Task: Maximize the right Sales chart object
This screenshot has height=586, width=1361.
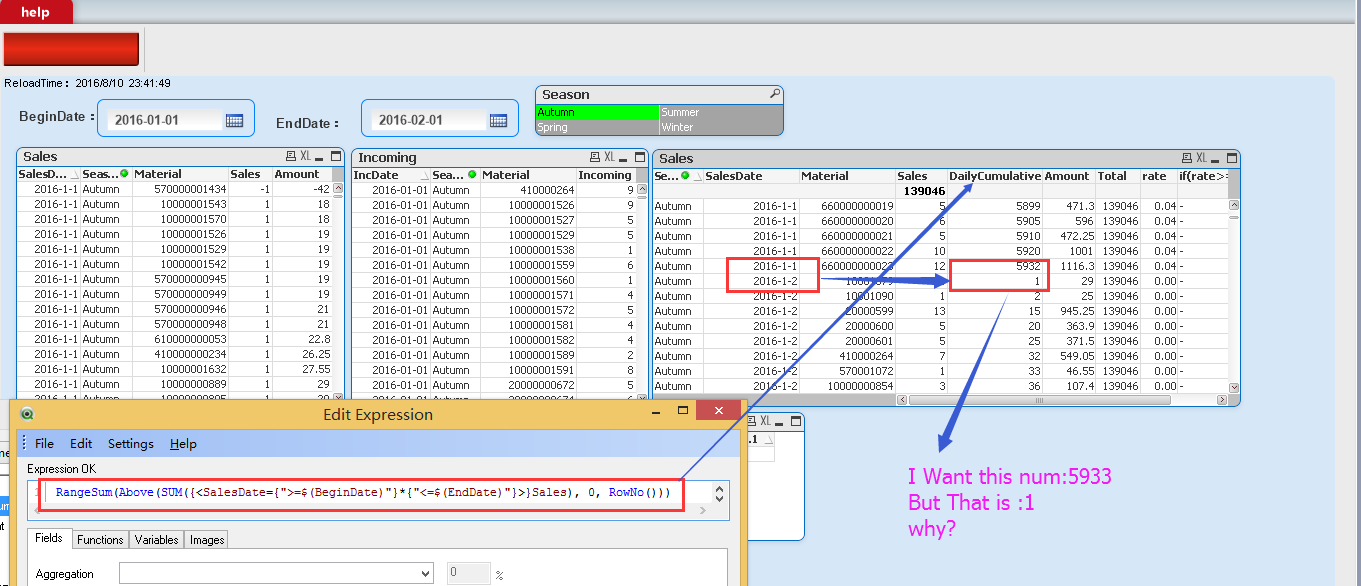Action: click(1231, 158)
